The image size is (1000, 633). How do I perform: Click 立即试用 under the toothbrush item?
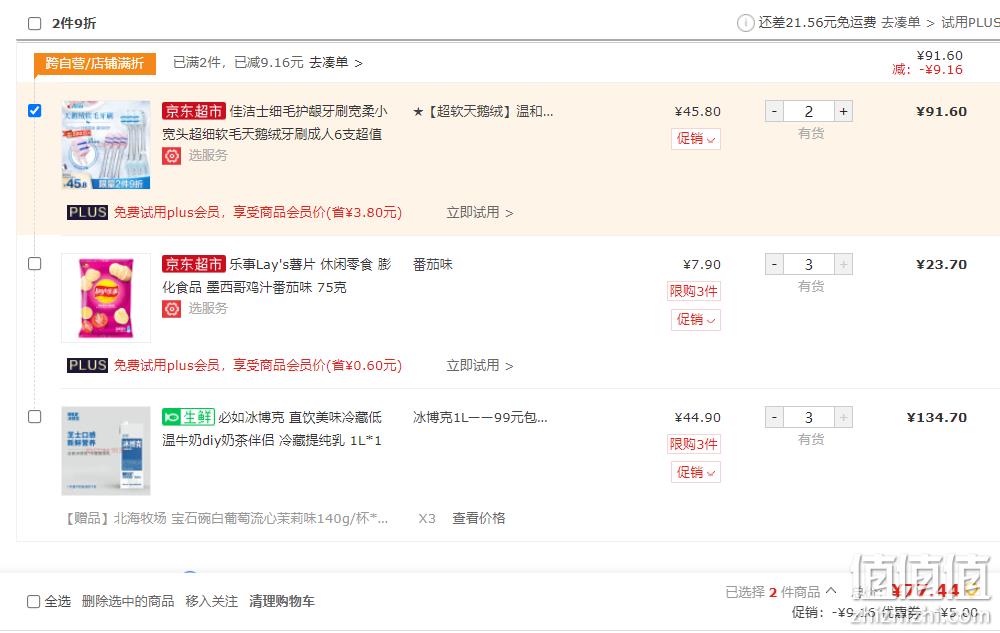480,212
